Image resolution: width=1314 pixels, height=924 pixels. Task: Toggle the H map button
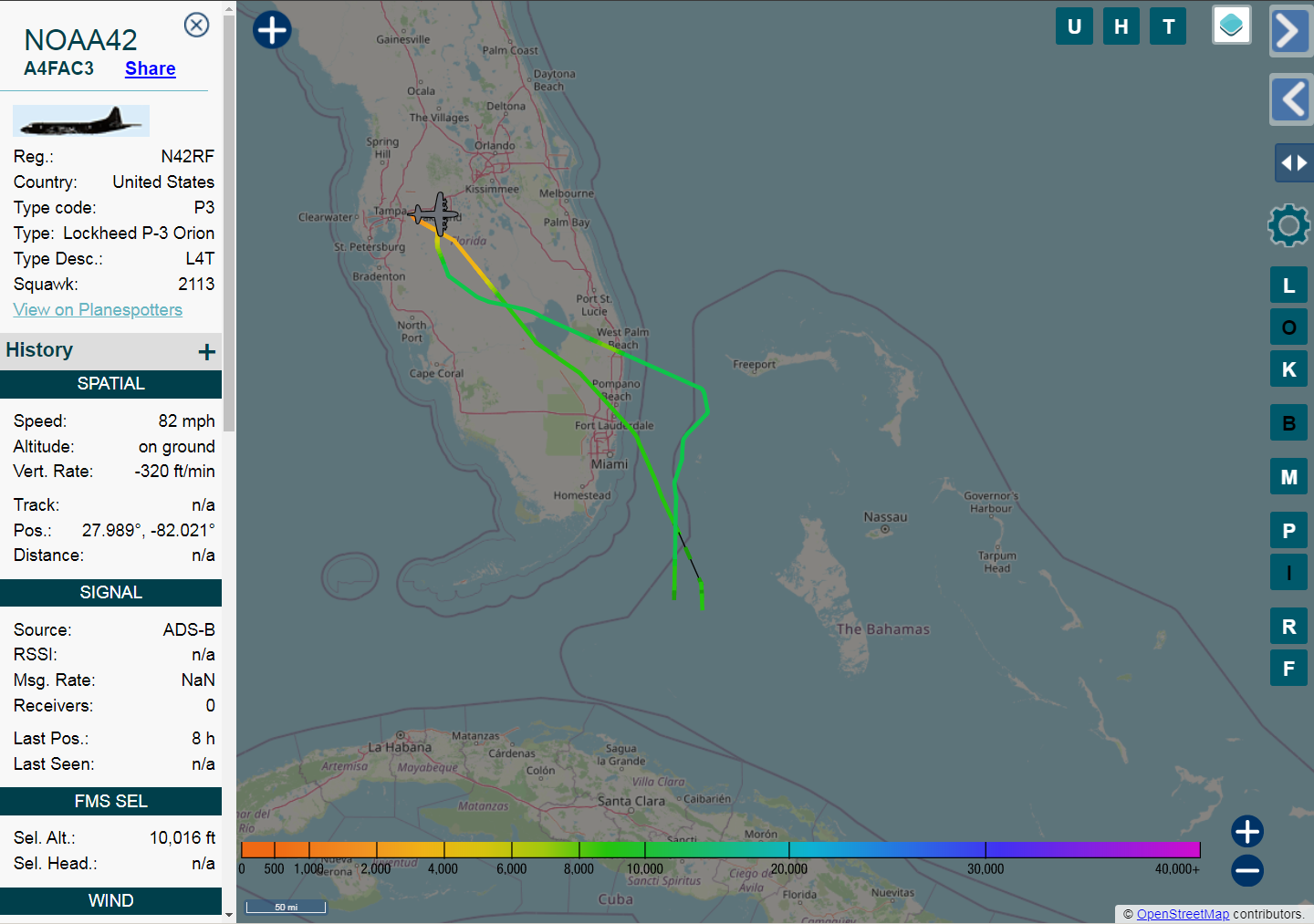[x=1121, y=26]
